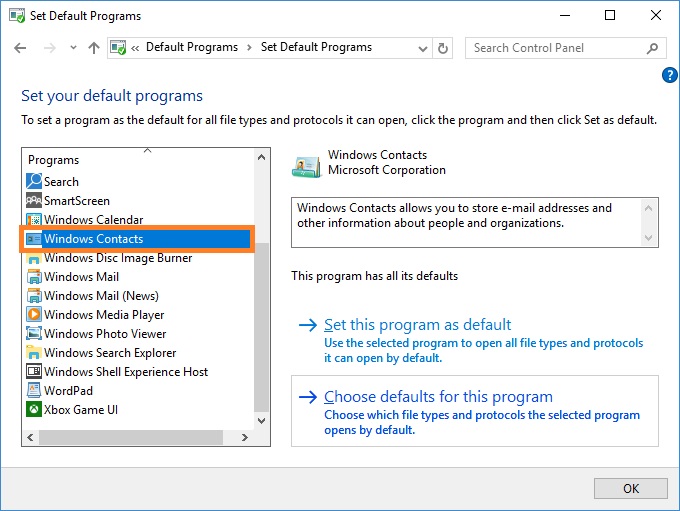Click the WordPad icon

pyautogui.click(x=34, y=390)
